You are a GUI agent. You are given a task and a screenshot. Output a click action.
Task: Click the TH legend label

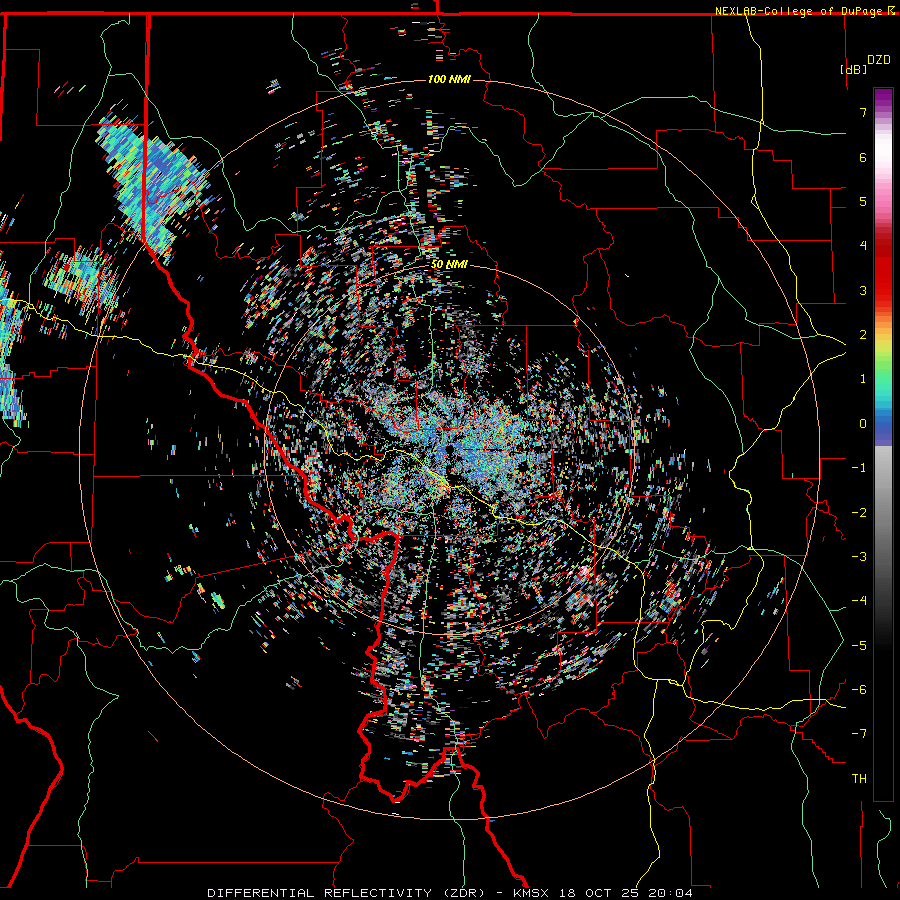point(859,779)
